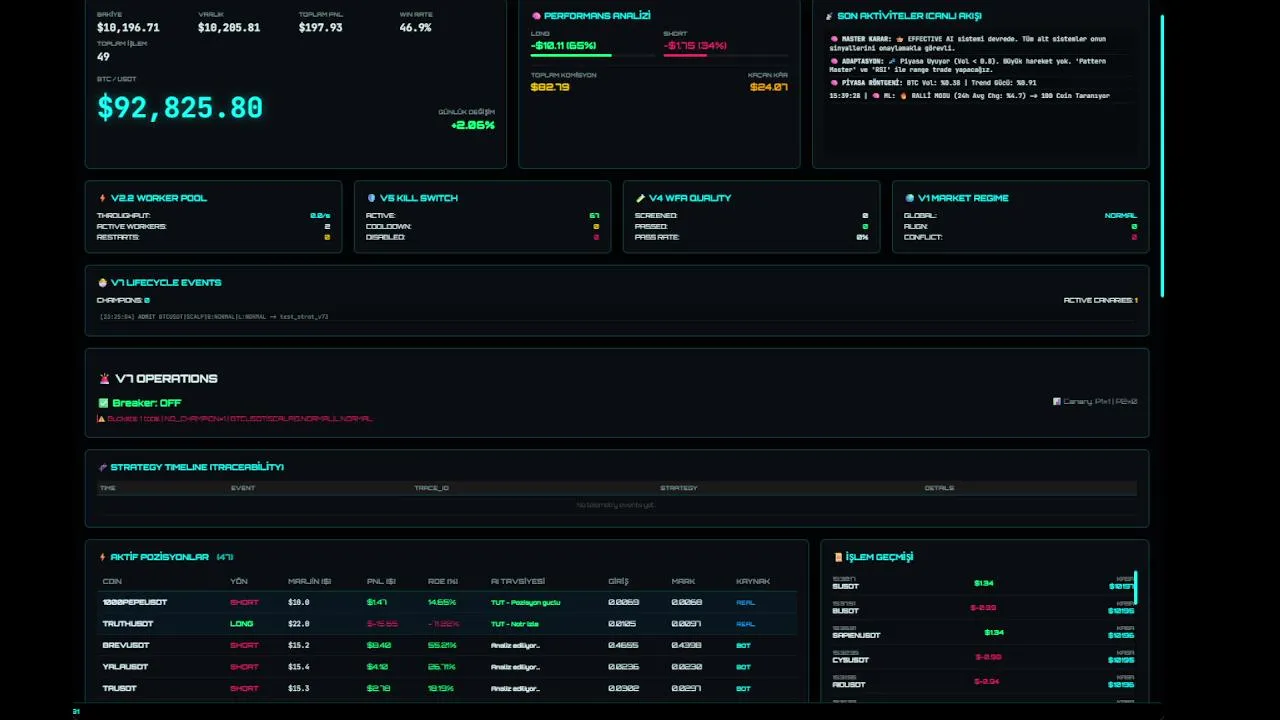Click the Breaker: OFF status text

(147, 403)
